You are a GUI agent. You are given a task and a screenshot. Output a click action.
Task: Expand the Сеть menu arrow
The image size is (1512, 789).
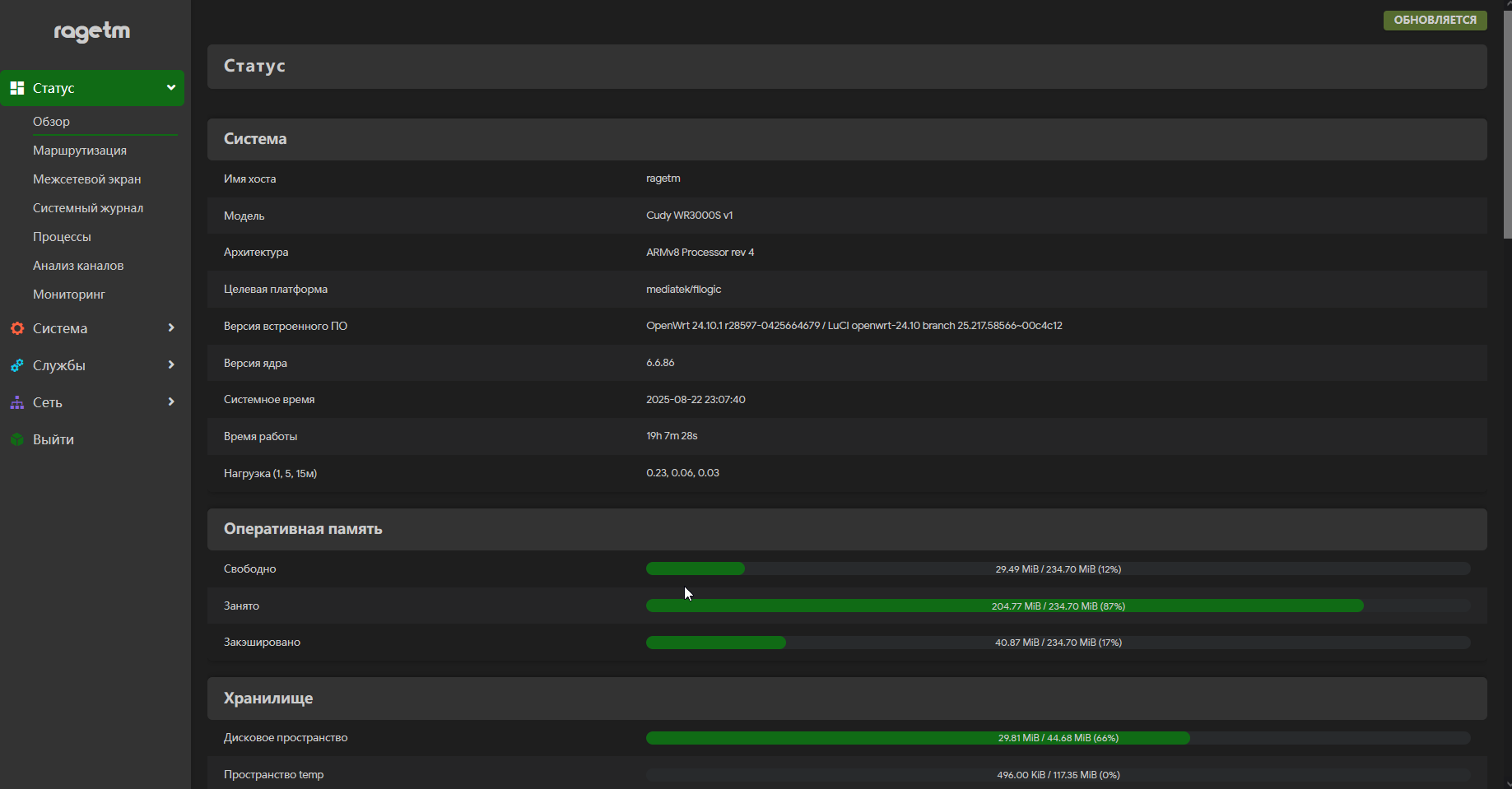(x=171, y=402)
